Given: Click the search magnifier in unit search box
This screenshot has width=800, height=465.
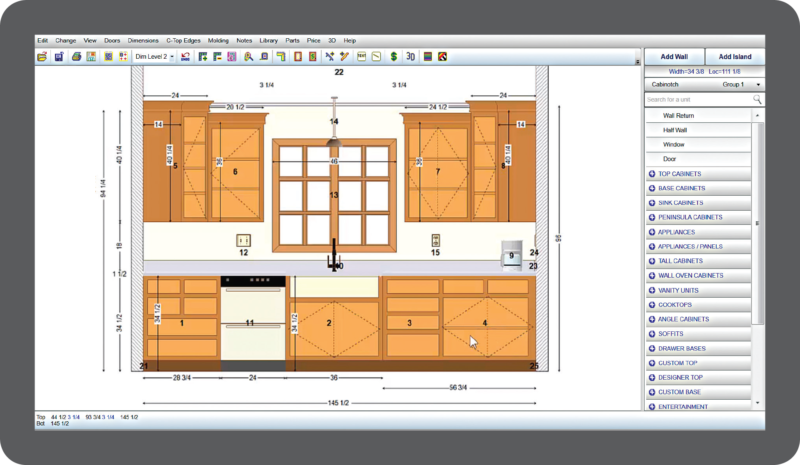Looking at the screenshot, I should (x=757, y=100).
